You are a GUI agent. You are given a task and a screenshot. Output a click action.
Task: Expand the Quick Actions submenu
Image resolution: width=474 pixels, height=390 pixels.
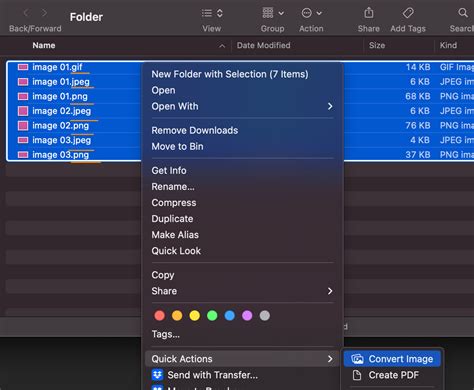242,359
